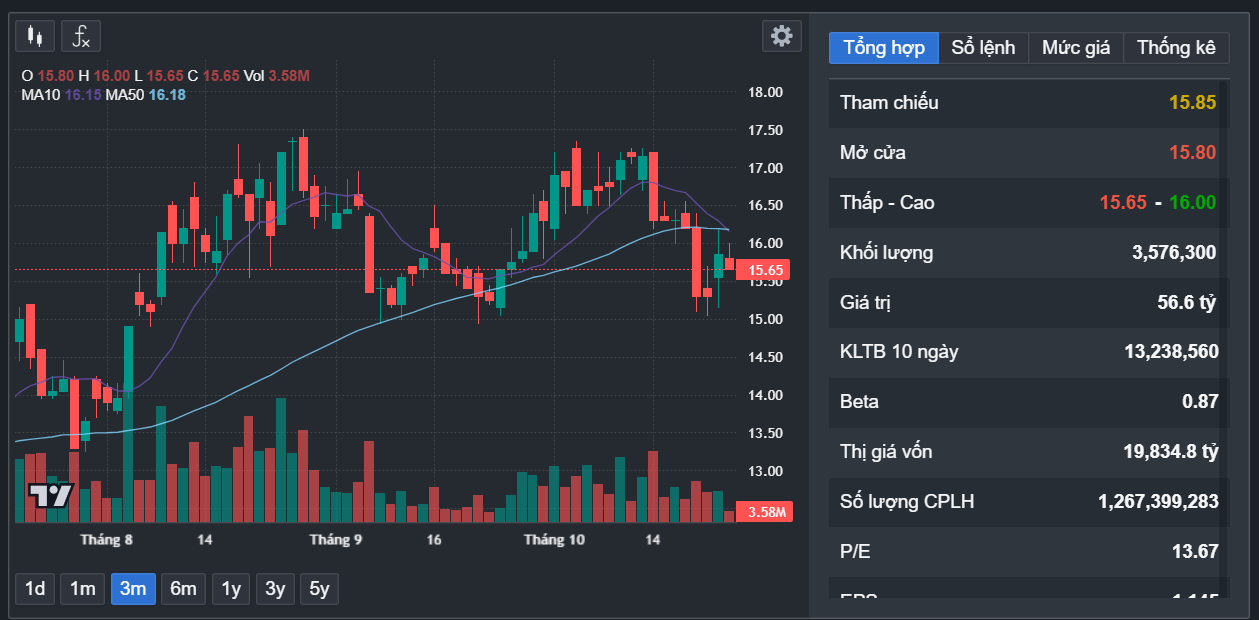Click the 3.58M volume label on axis
Screen dimensions: 1259x620
click(x=766, y=512)
